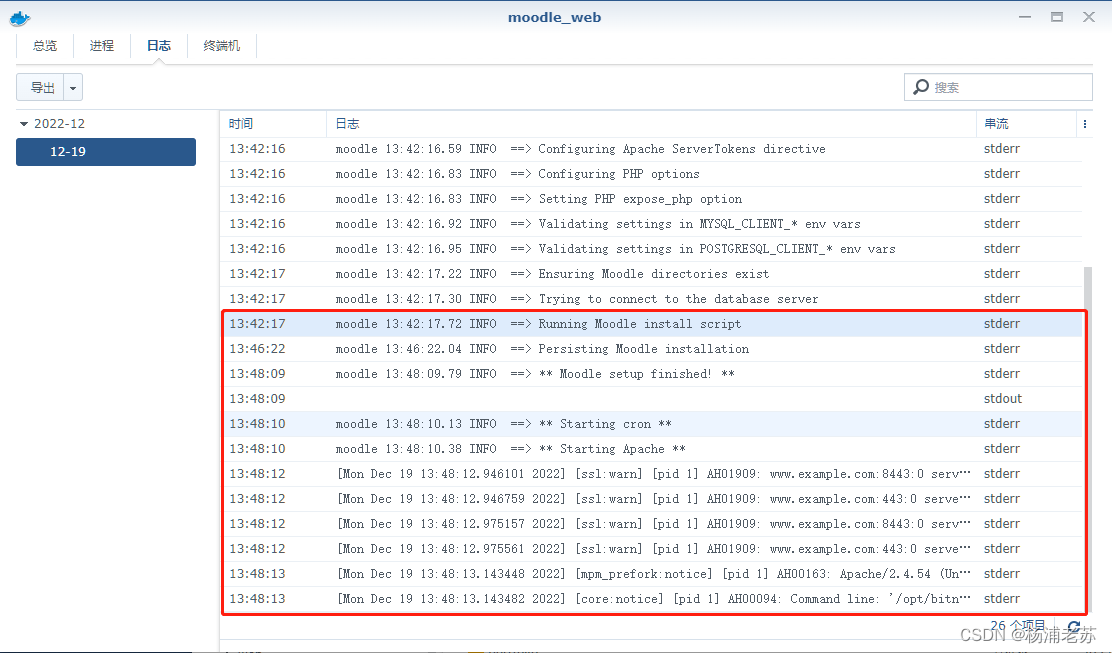The image size is (1112, 653).
Task: Switch to the 终端机 tab
Action: [221, 45]
